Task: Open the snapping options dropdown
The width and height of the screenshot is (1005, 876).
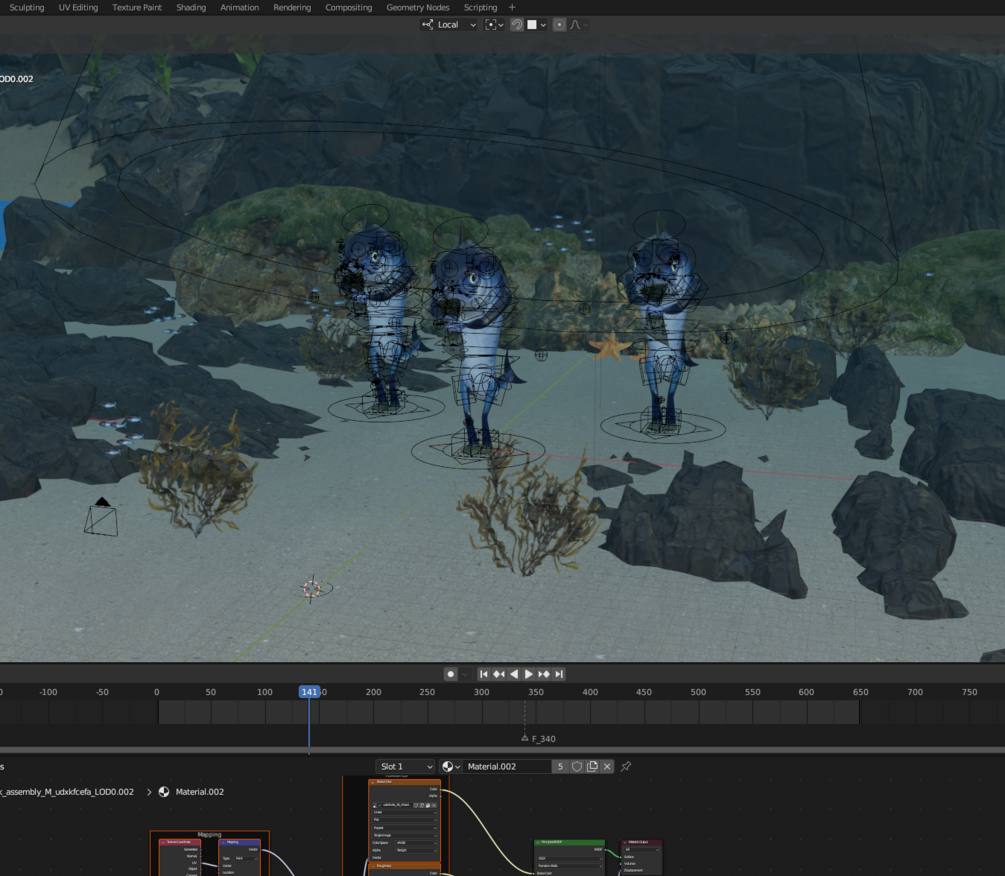Action: tap(536, 24)
